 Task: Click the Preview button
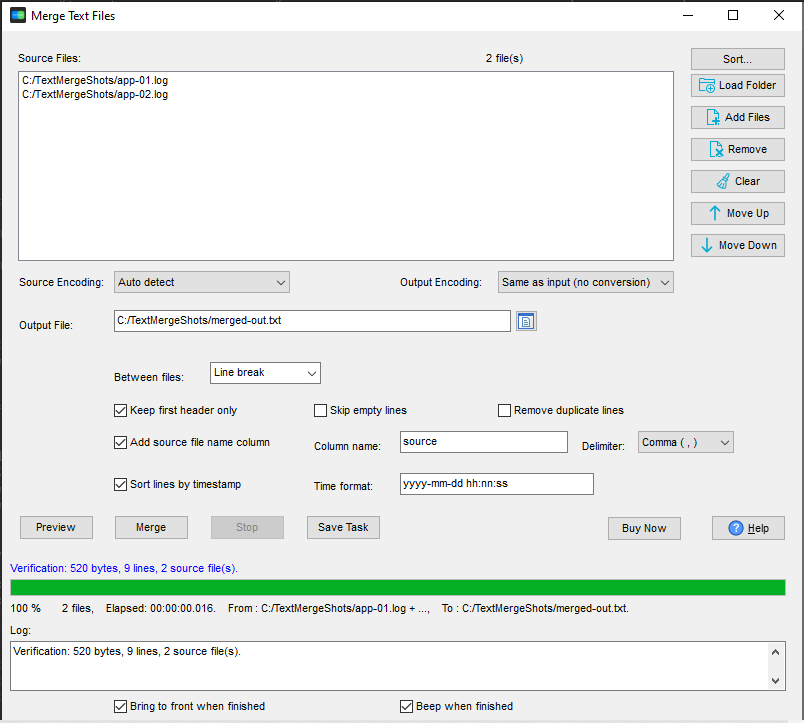pos(56,528)
